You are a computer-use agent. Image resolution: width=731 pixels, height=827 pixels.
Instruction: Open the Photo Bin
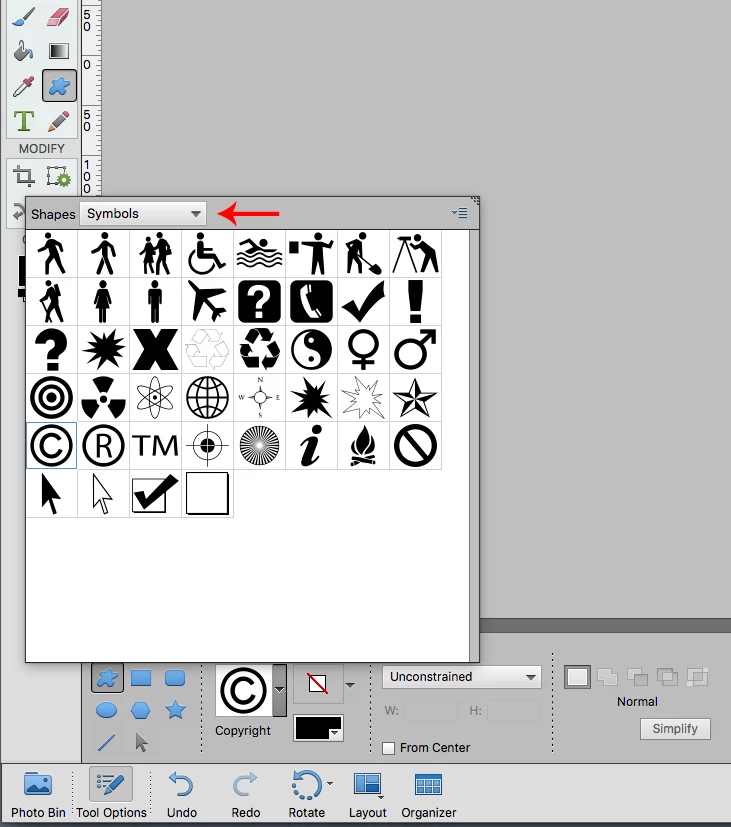(x=38, y=795)
